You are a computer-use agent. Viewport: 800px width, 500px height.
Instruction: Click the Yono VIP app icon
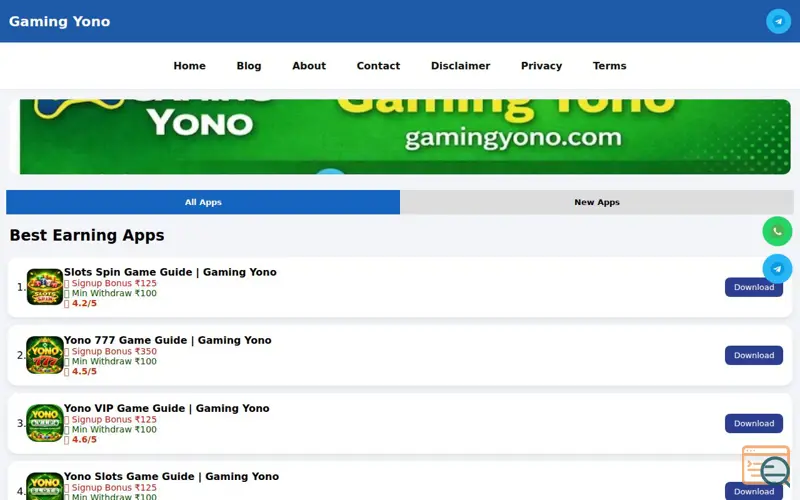[x=45, y=423]
